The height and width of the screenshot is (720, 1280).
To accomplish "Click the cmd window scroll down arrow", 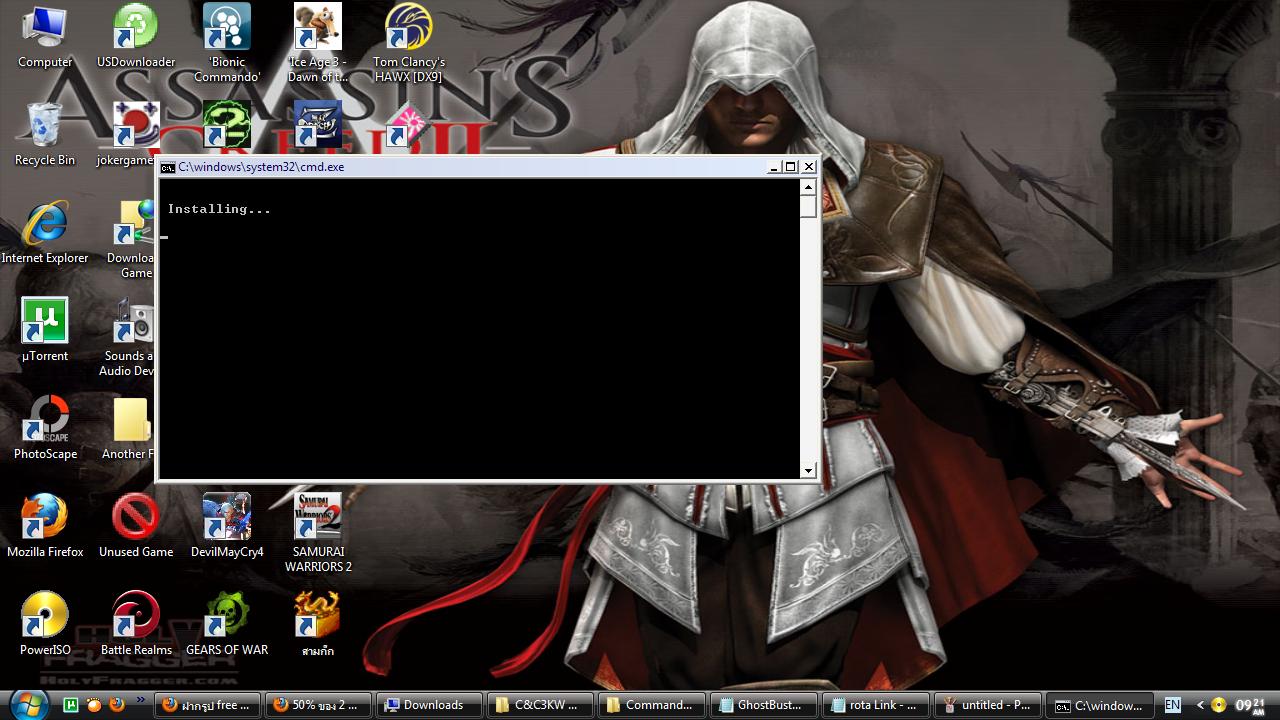I will pos(808,470).
